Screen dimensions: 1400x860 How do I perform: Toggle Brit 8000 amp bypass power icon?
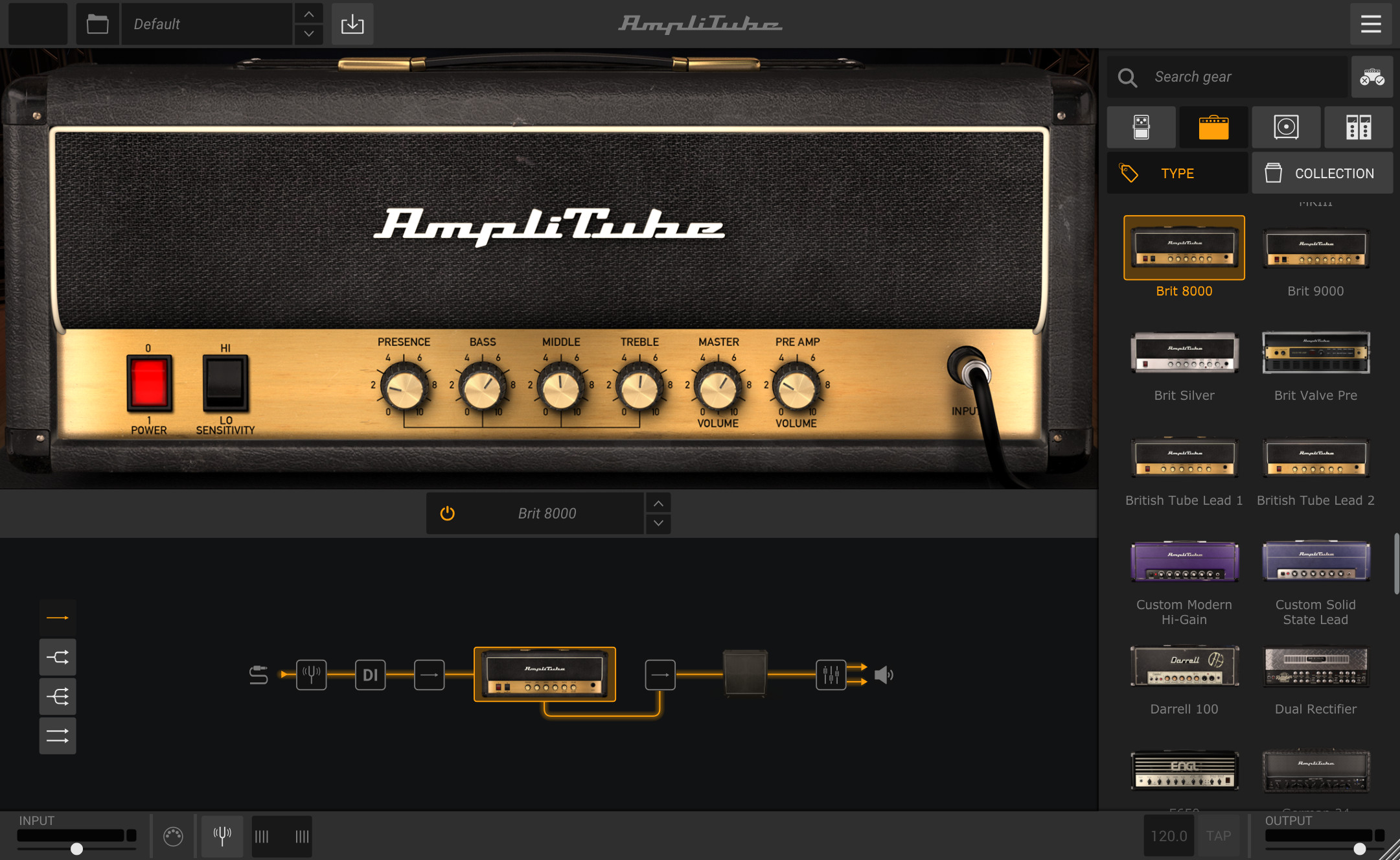(447, 513)
